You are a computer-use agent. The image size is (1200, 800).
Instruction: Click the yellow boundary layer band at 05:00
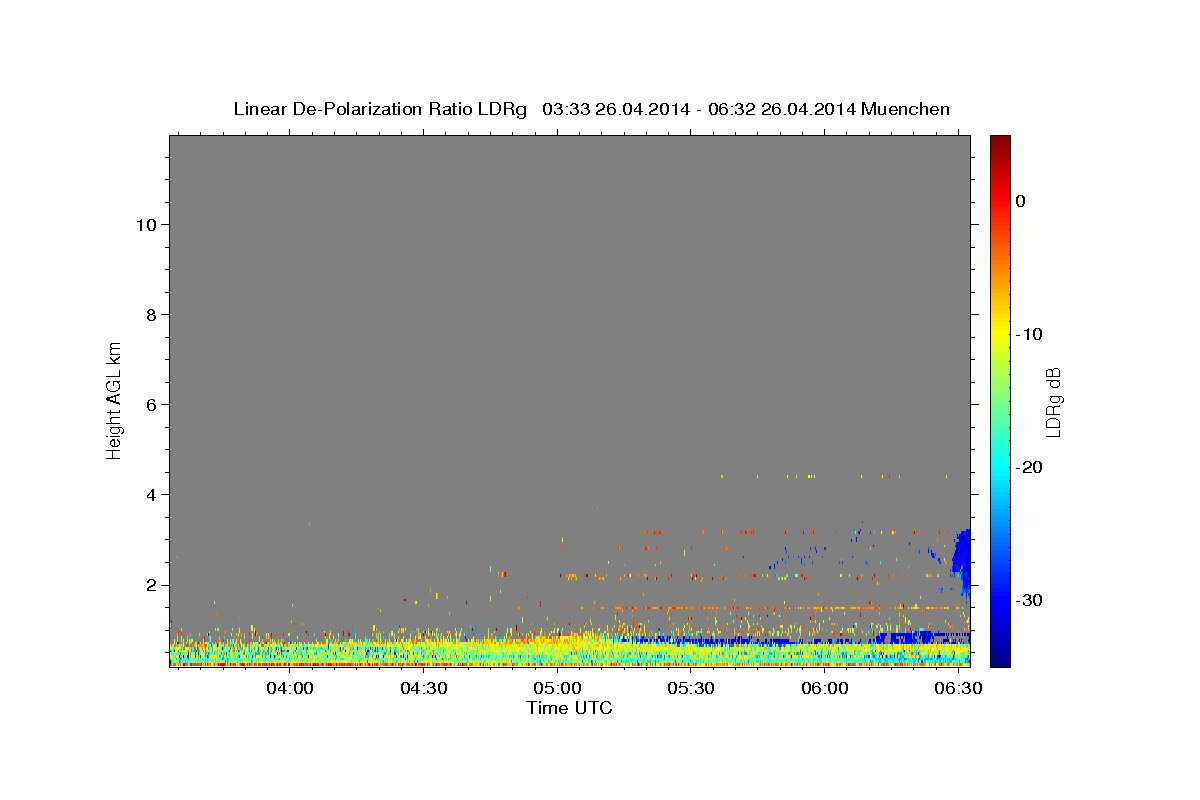pos(558,646)
